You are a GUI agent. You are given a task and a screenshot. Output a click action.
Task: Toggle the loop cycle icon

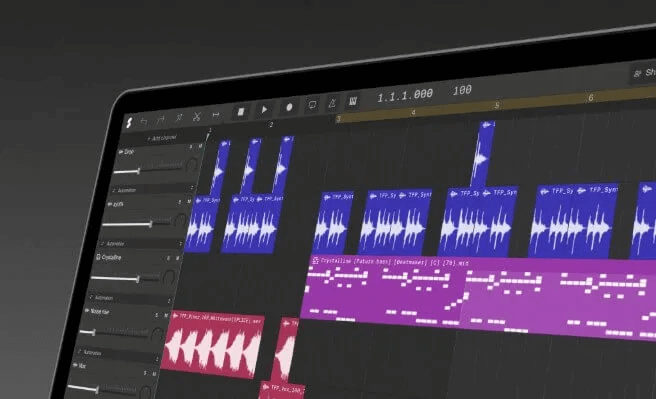[312, 105]
